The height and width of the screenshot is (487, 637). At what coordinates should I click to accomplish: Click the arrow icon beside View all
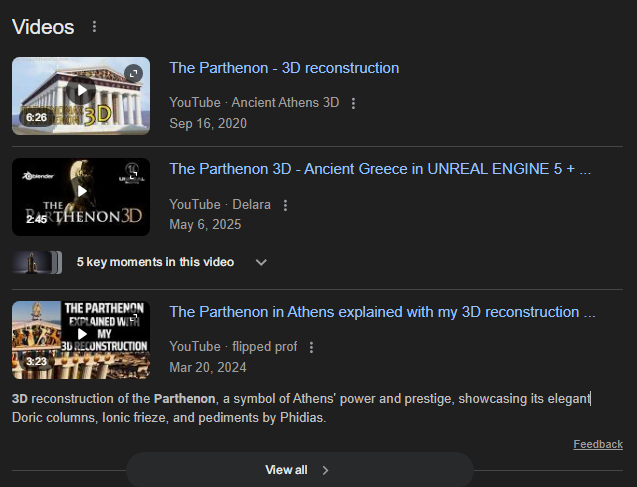coord(326,470)
